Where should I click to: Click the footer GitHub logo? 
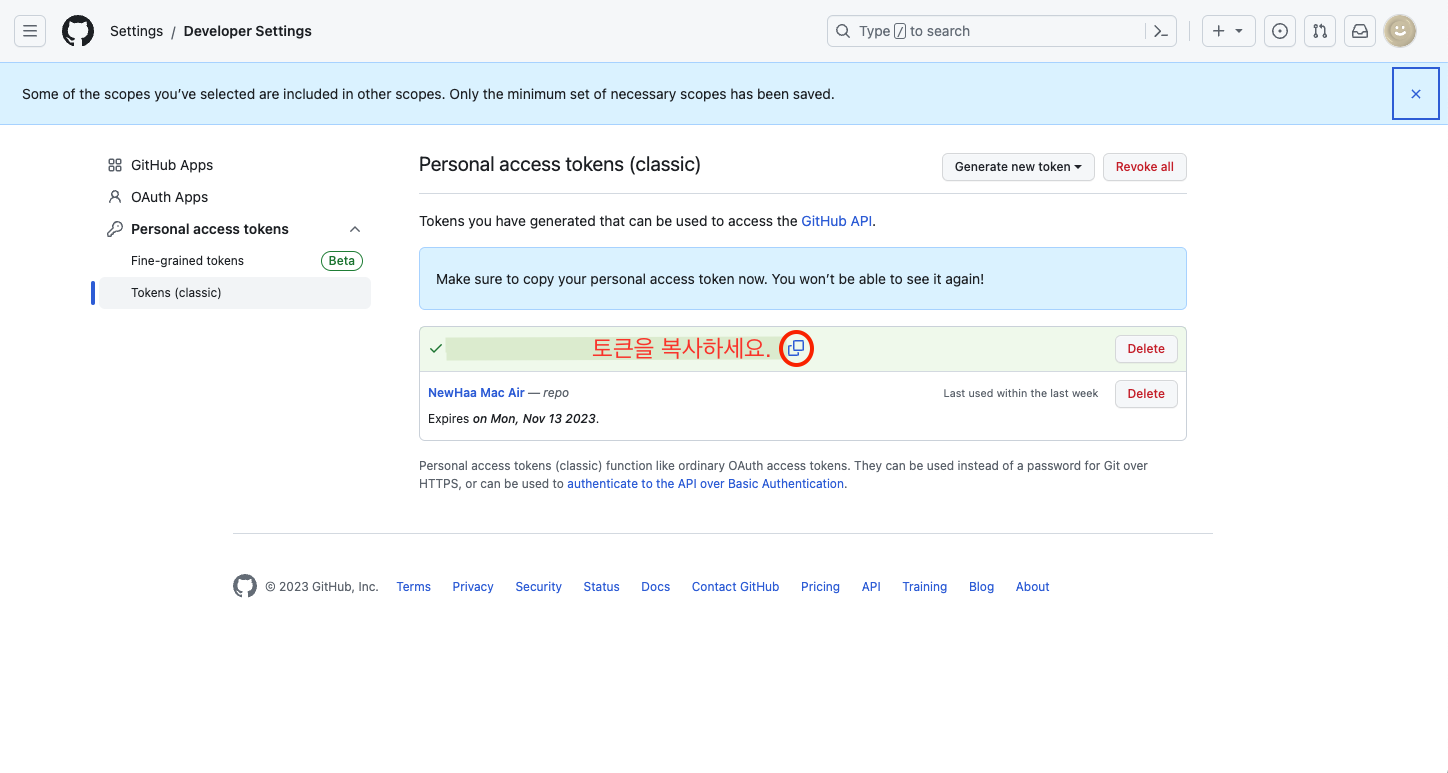coord(245,586)
